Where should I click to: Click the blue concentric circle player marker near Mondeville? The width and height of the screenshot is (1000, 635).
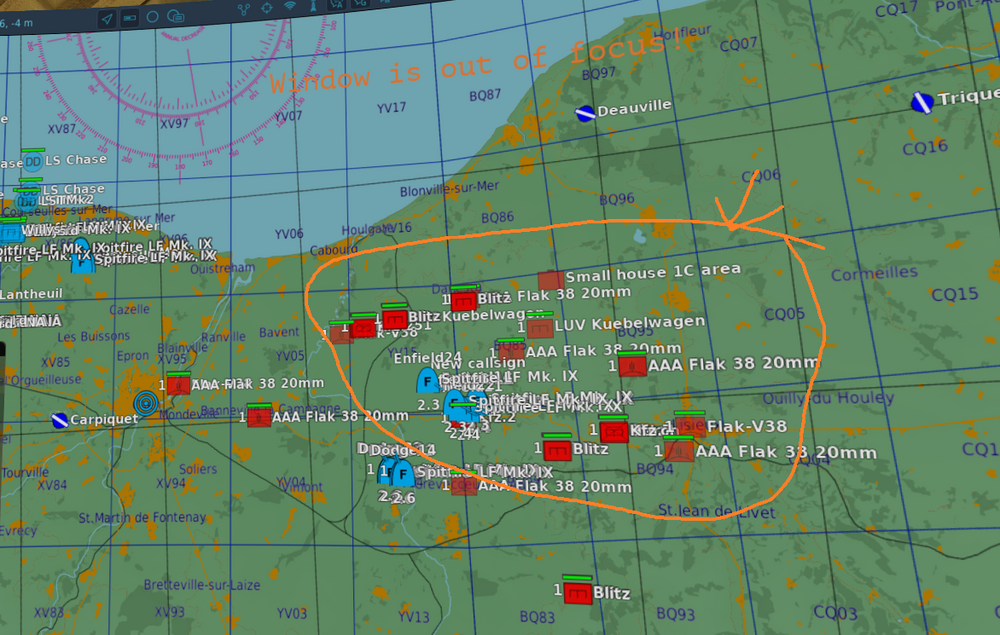tap(146, 404)
